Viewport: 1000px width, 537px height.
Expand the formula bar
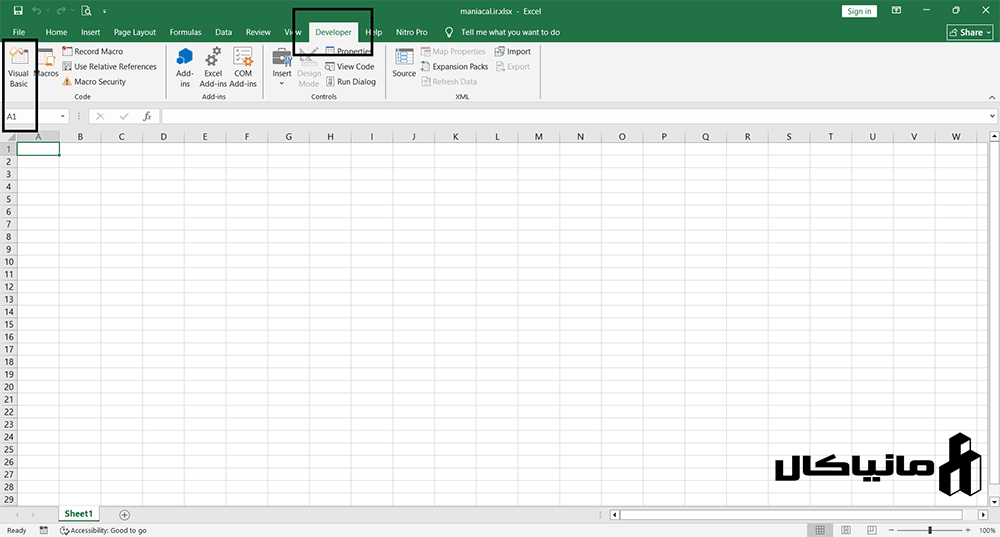point(992,117)
